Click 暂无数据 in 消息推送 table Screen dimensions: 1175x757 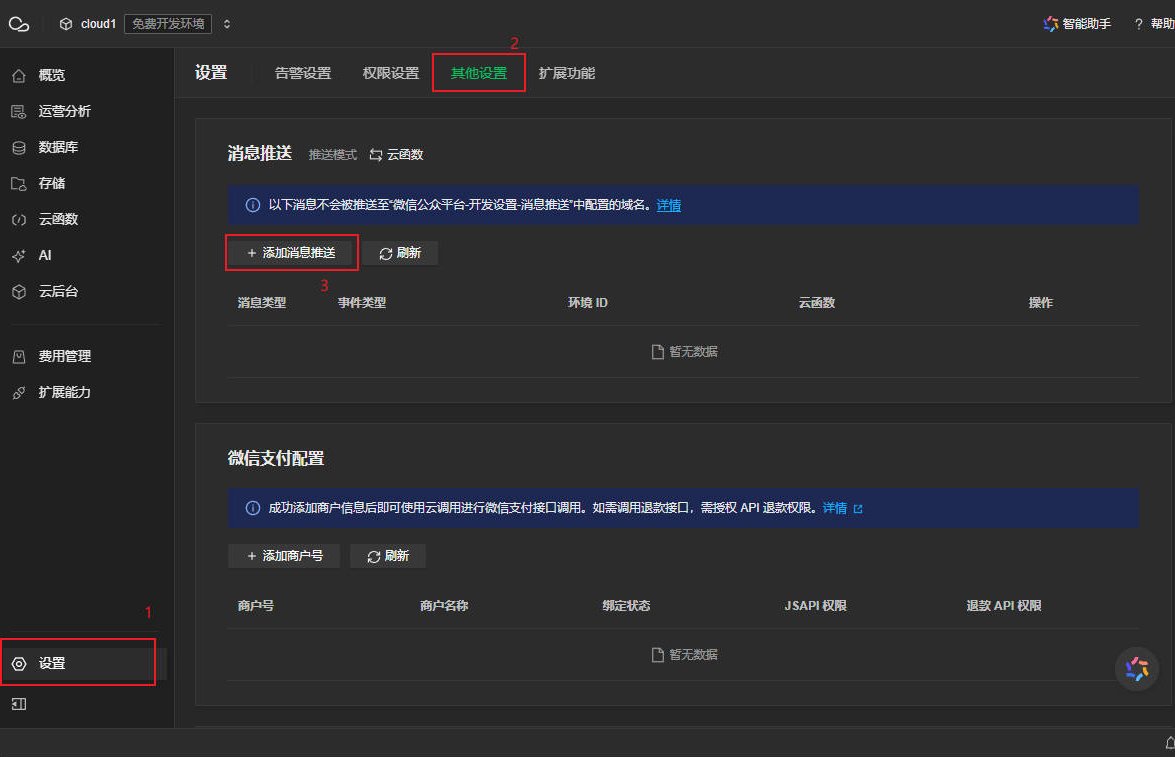coord(684,352)
